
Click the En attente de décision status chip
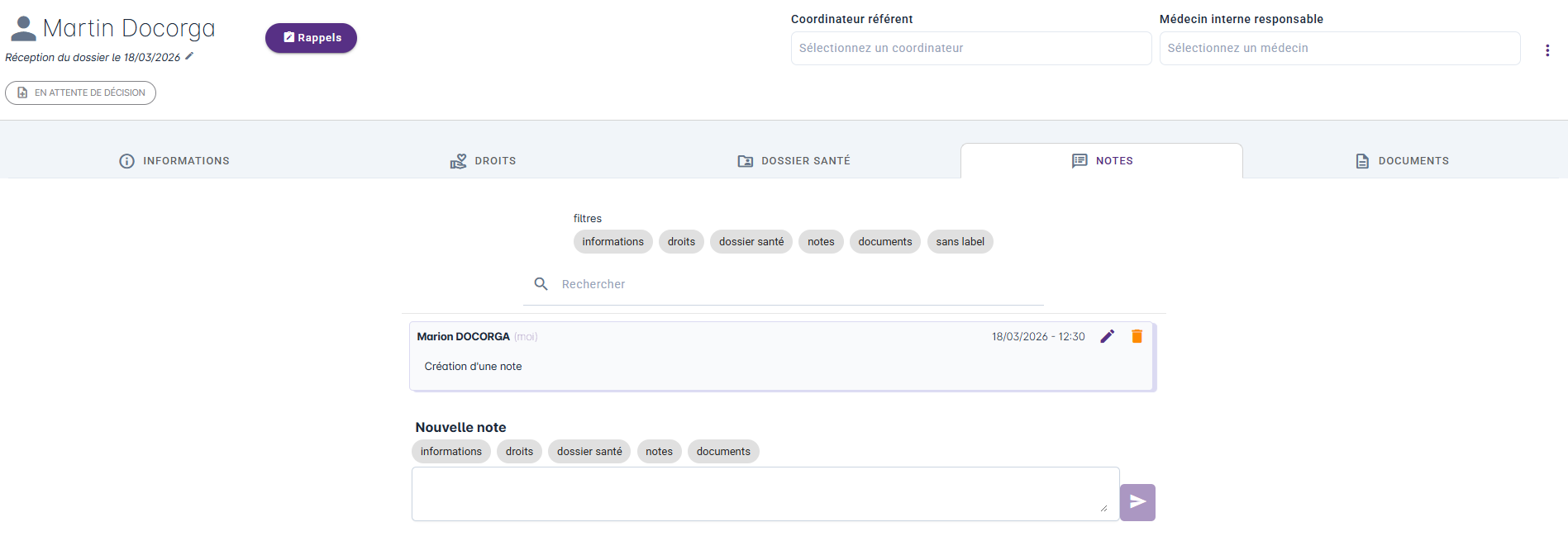(81, 93)
